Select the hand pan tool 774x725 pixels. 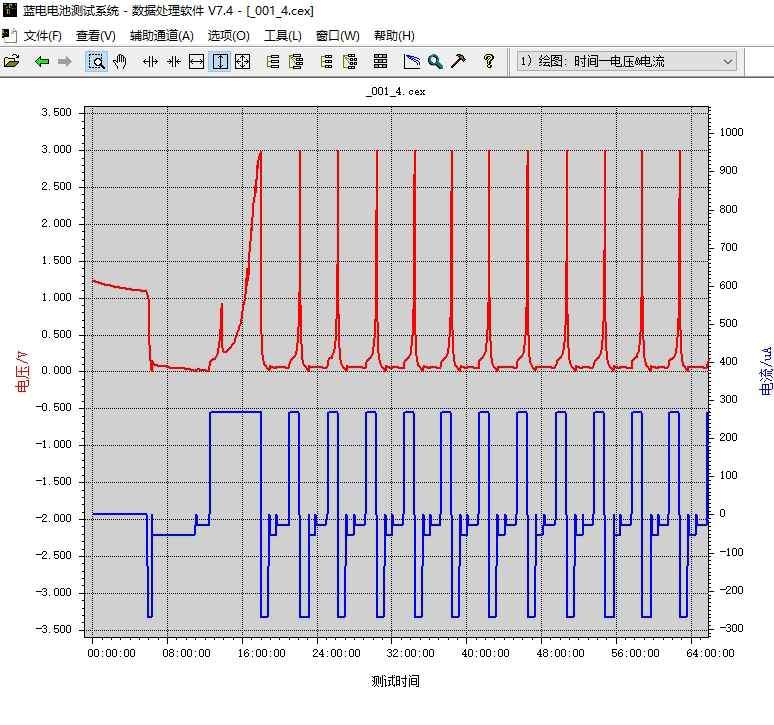pyautogui.click(x=120, y=61)
